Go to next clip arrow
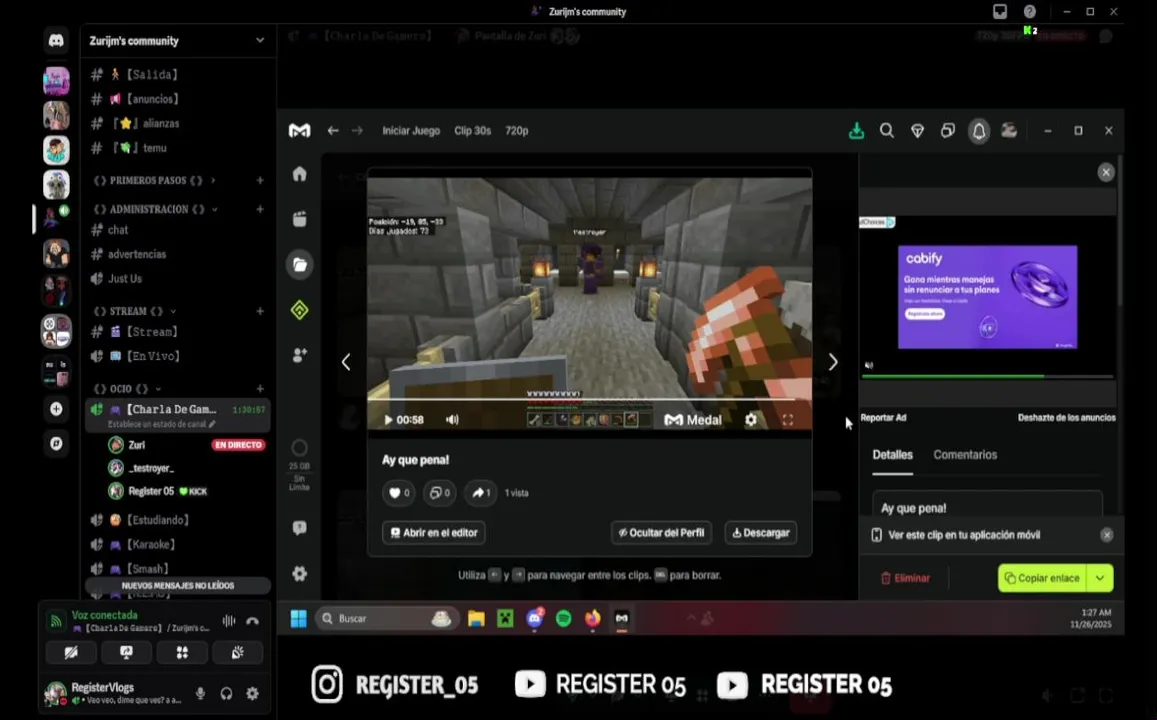1157x720 pixels. click(x=833, y=361)
